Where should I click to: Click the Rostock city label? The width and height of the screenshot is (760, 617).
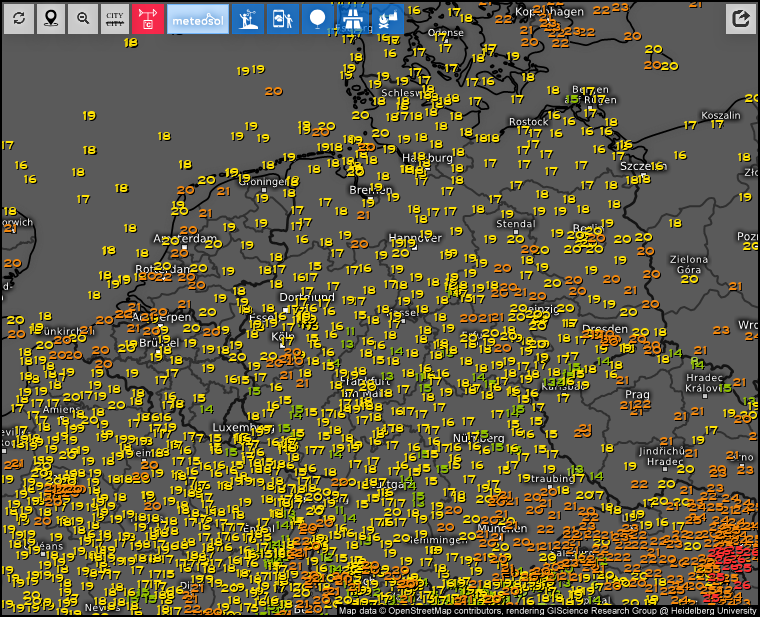[528, 122]
